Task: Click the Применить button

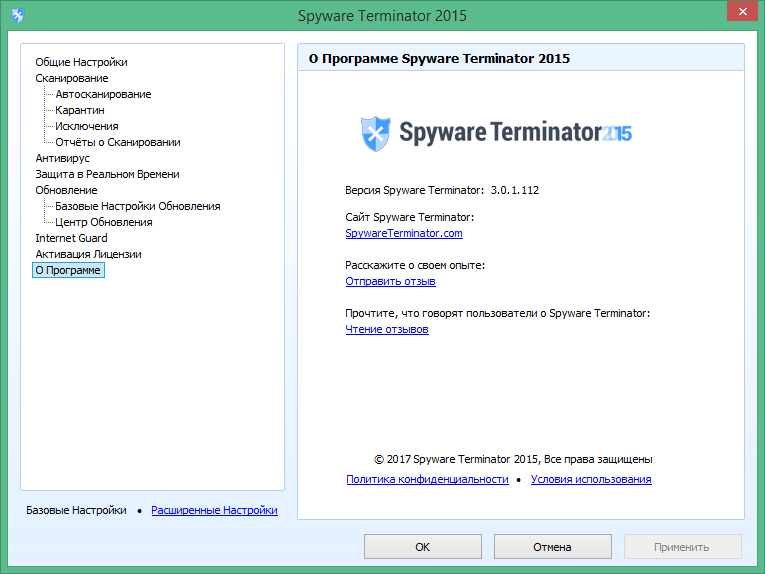Action: [x=682, y=547]
